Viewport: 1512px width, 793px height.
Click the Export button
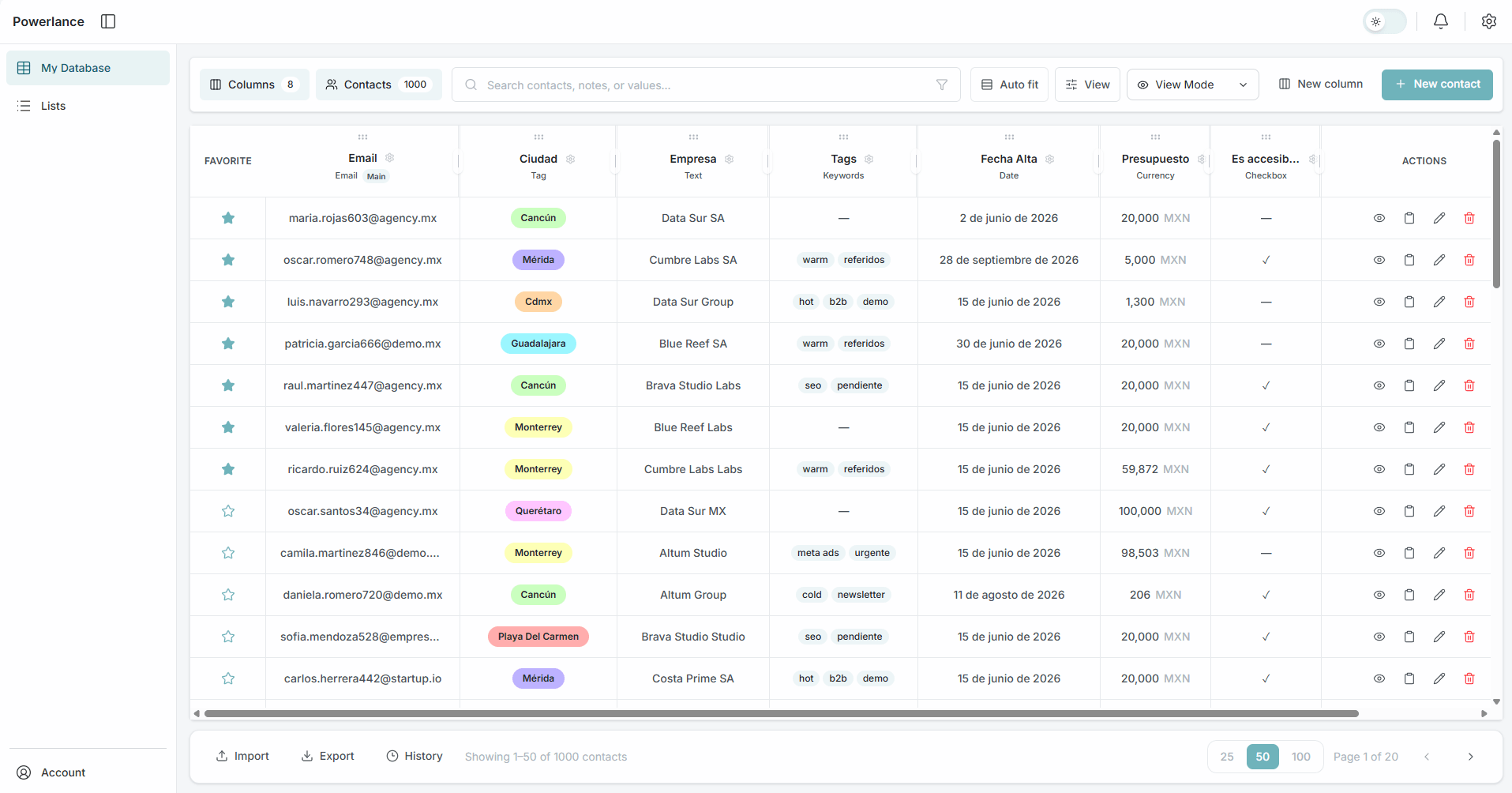tap(327, 756)
